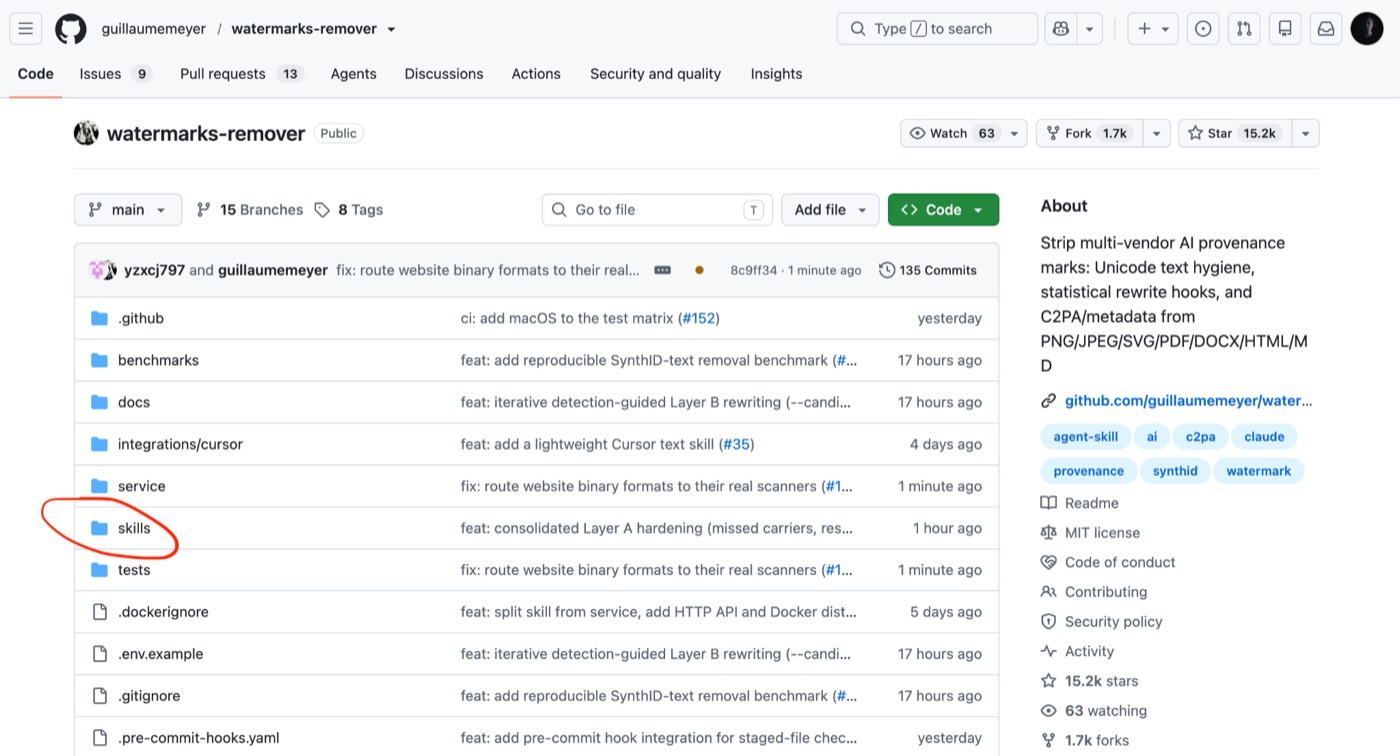Switch to the Discussions tab
This screenshot has height=756, width=1400.
[444, 74]
